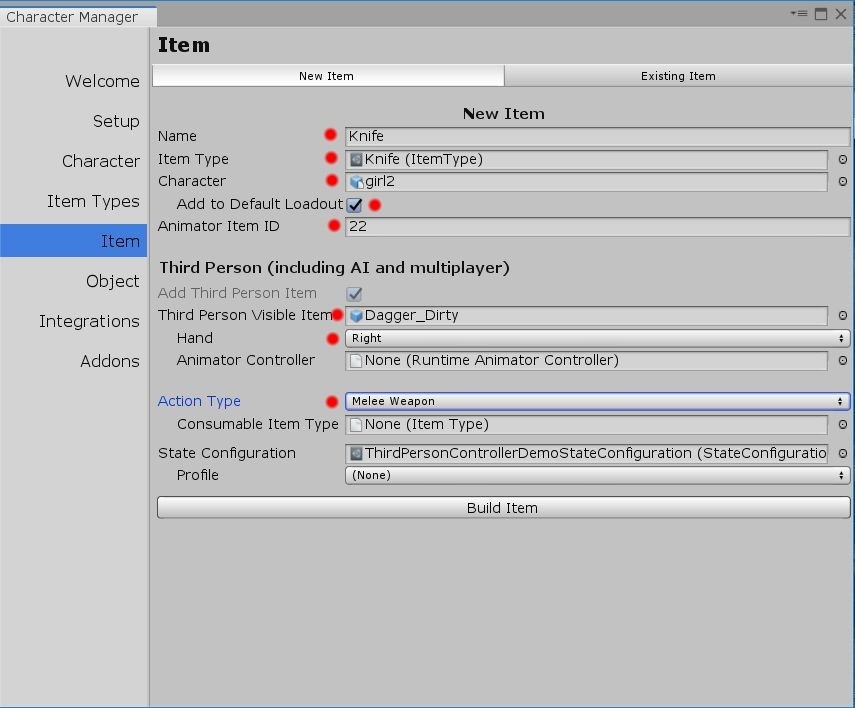Open the object picker for Item Type
Screen dimensions: 855x708
click(x=842, y=159)
